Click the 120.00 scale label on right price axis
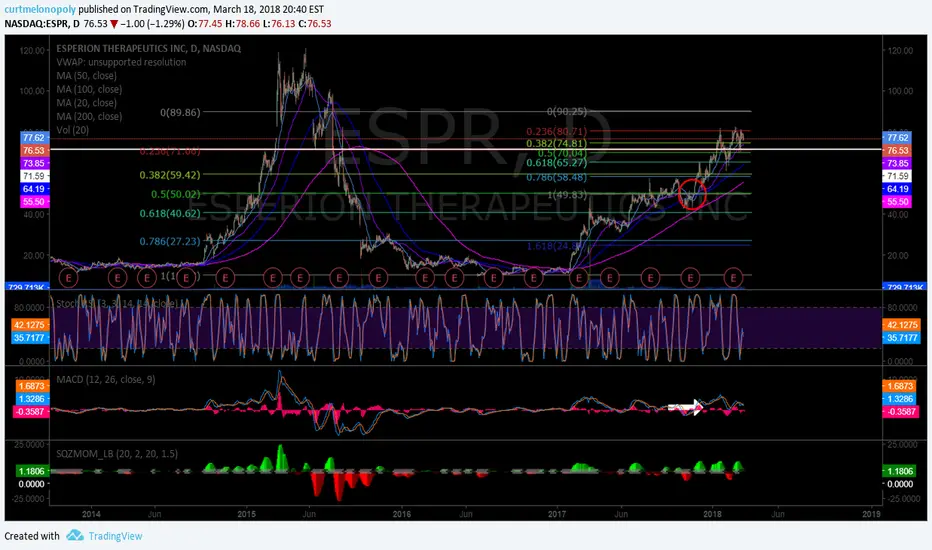This screenshot has width=932, height=550. [900, 51]
